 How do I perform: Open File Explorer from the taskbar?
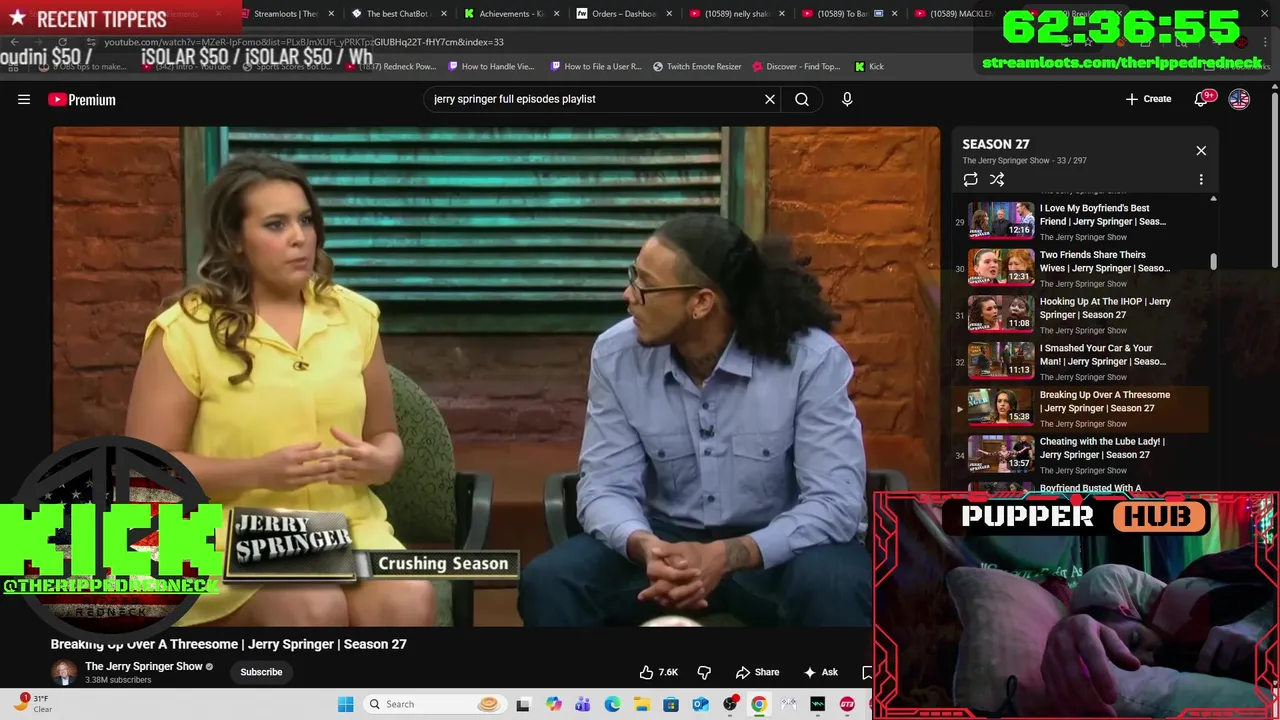pyautogui.click(x=641, y=704)
